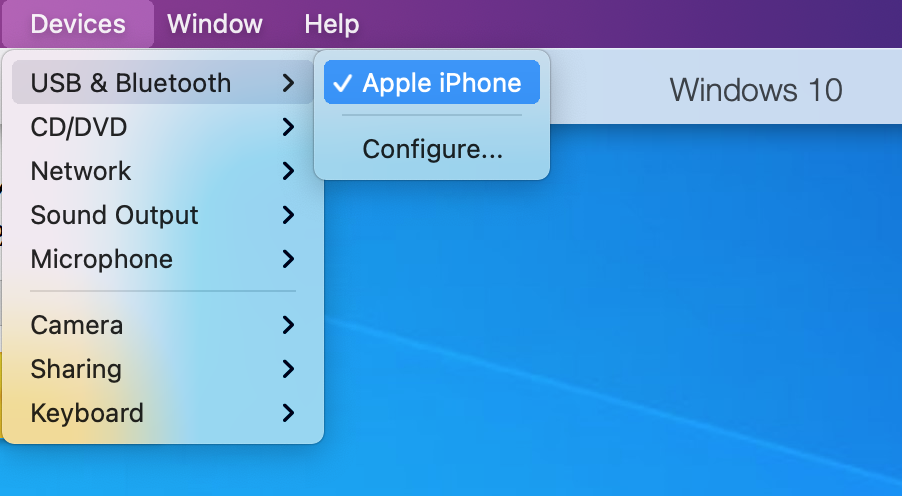
Task: Open the Sound Output submenu
Action: point(115,215)
